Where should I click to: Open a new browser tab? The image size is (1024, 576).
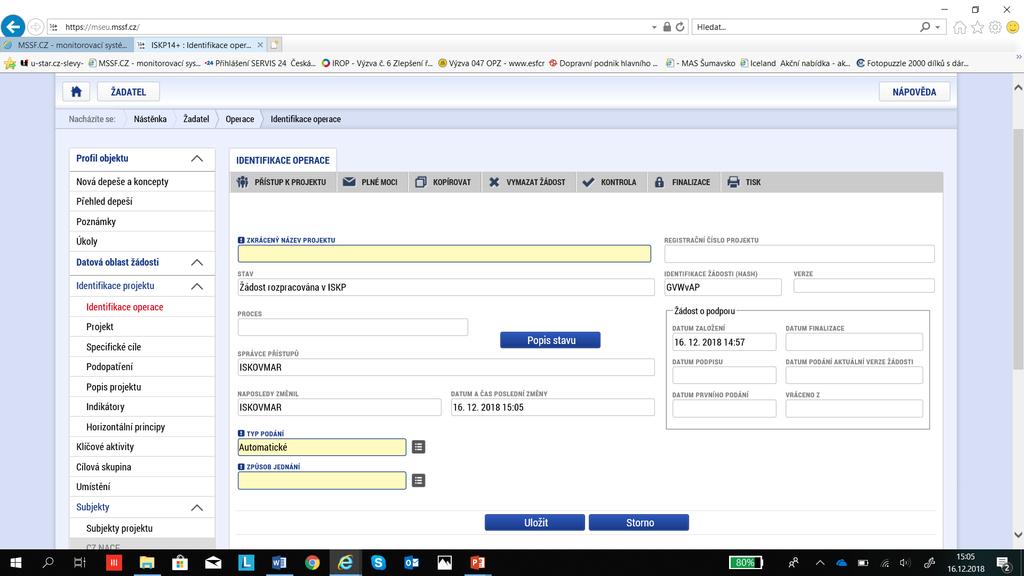tap(275, 45)
